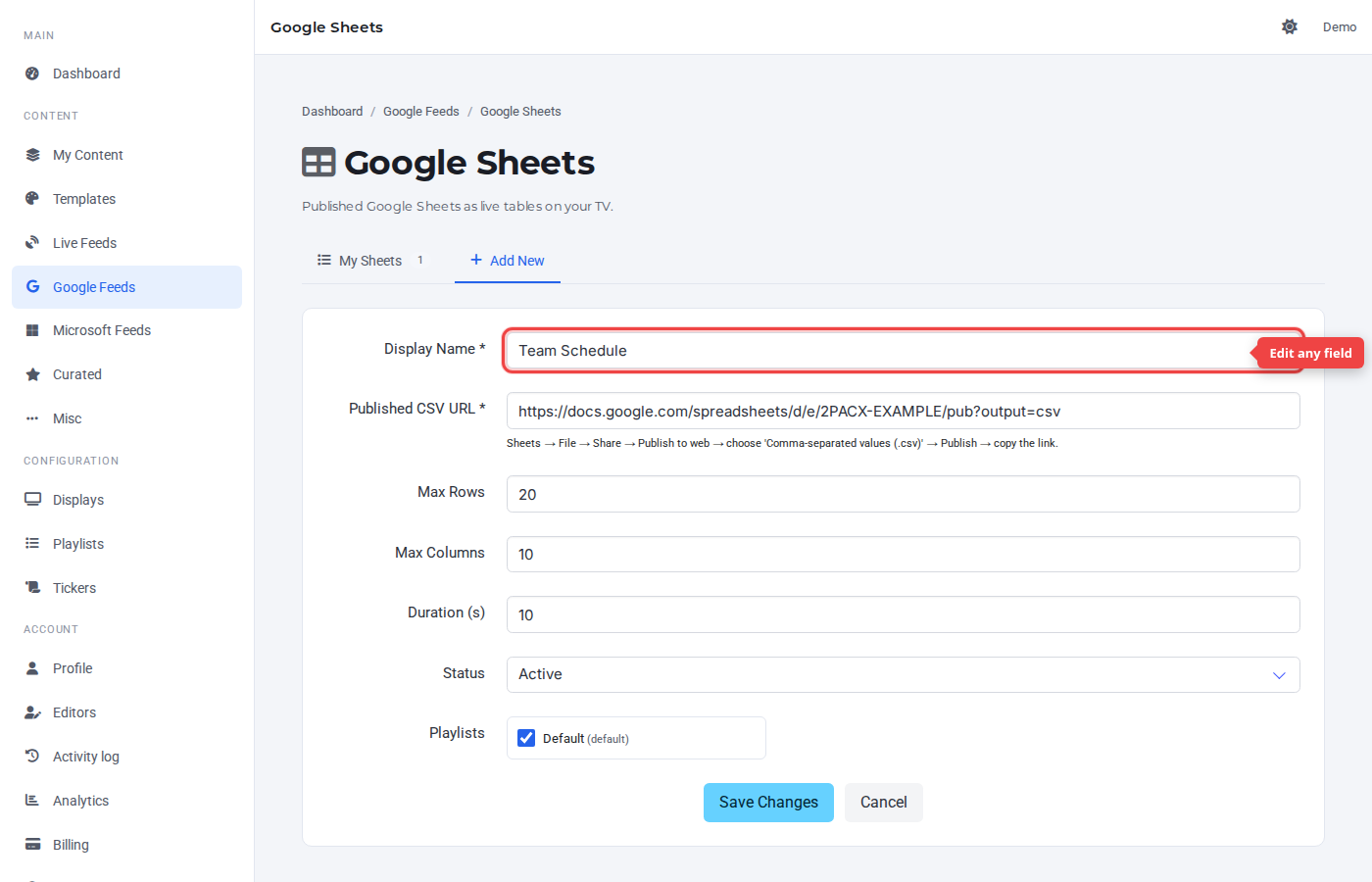
Task: Click the Save Changes button
Action: [768, 803]
